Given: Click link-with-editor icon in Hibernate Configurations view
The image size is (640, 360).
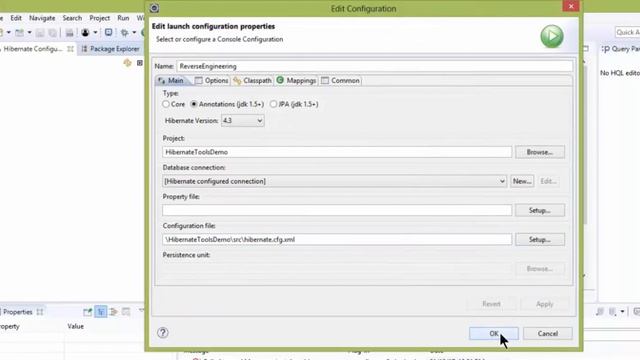Looking at the screenshot, I should coord(127,62).
